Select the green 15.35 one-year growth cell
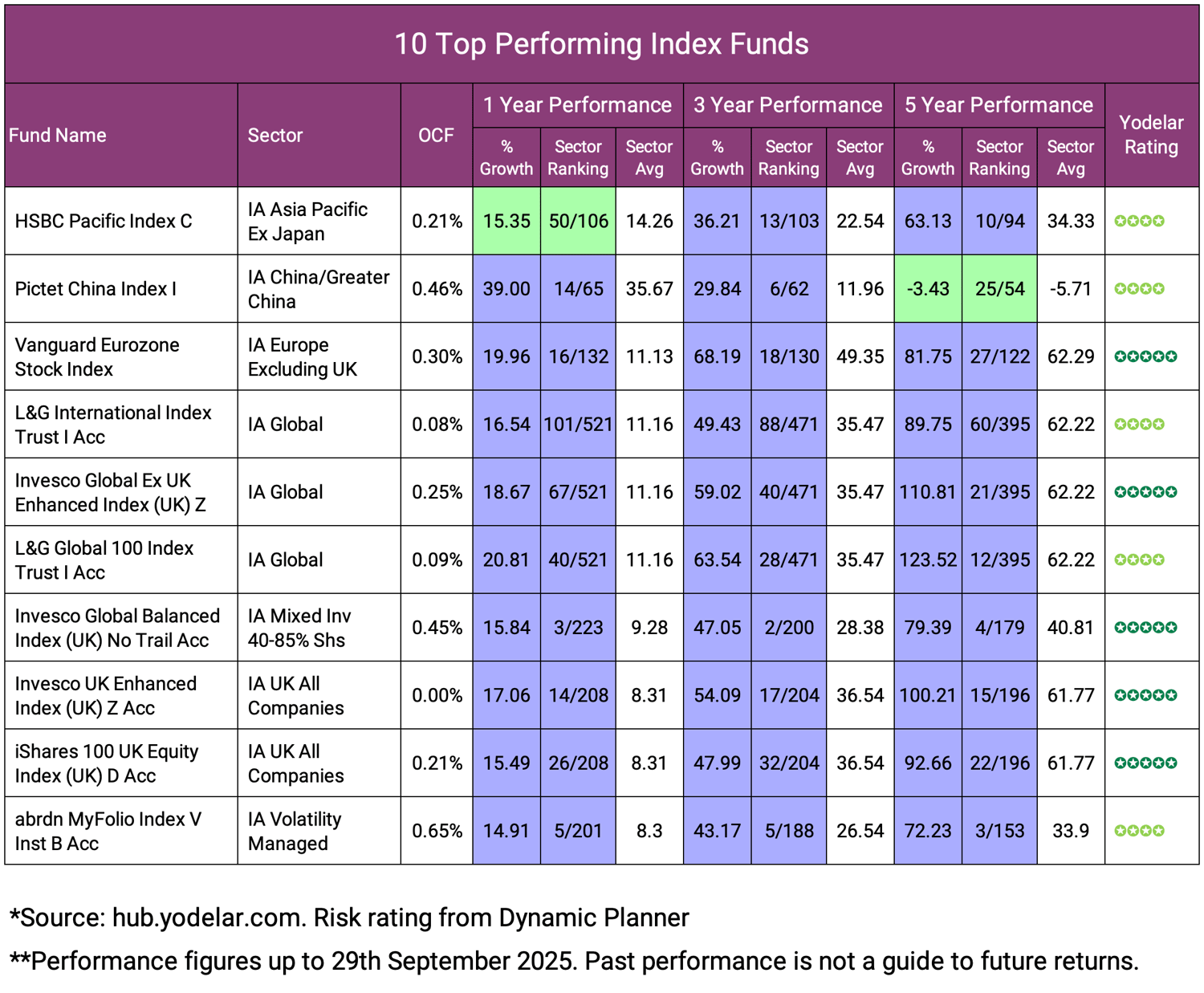This screenshot has width=1204, height=993. (506, 221)
